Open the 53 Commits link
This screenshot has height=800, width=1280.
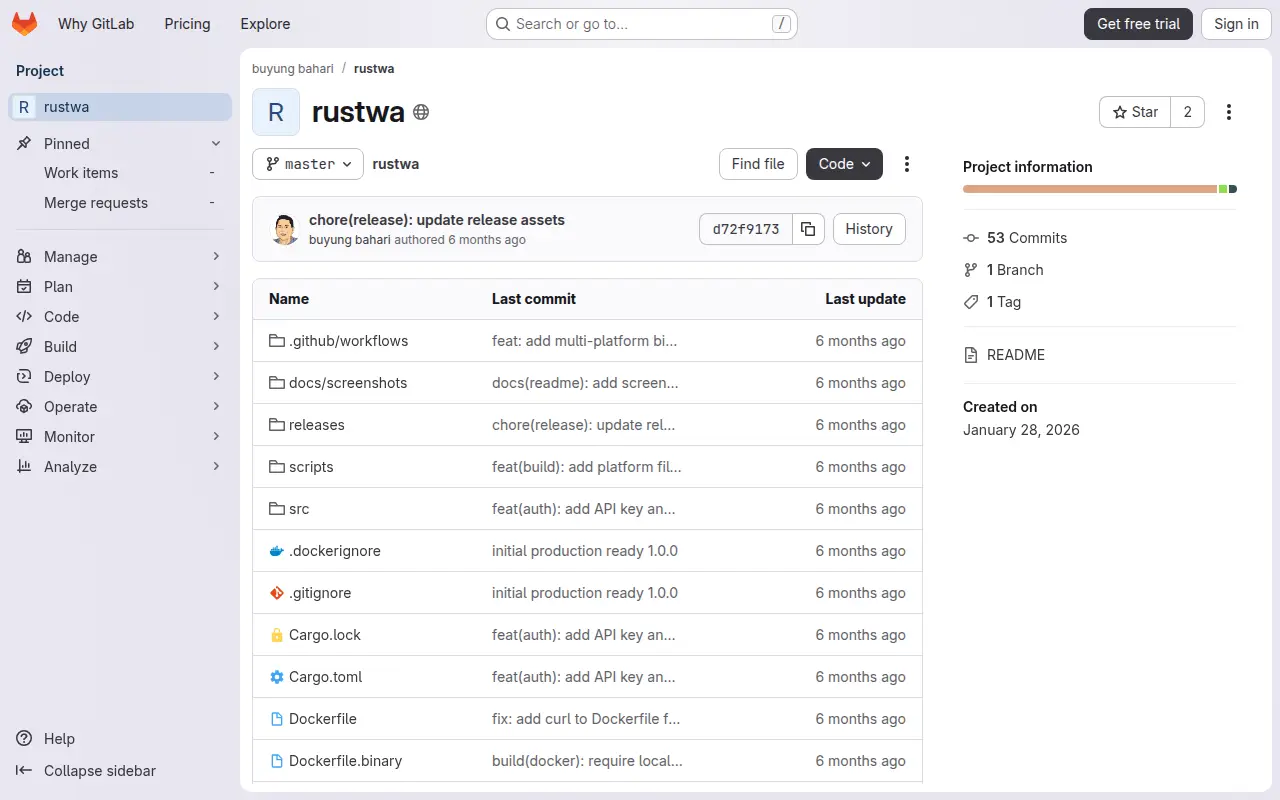coord(1027,238)
